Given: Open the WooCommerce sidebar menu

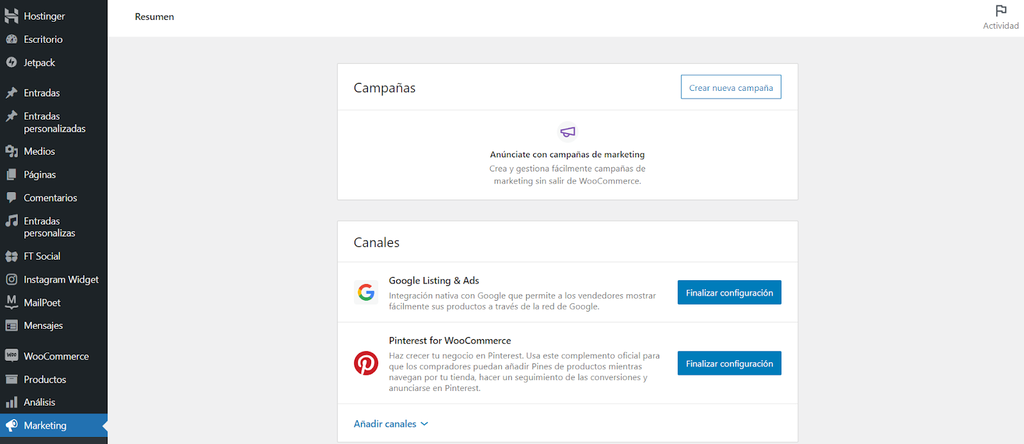Looking at the screenshot, I should tap(56, 356).
